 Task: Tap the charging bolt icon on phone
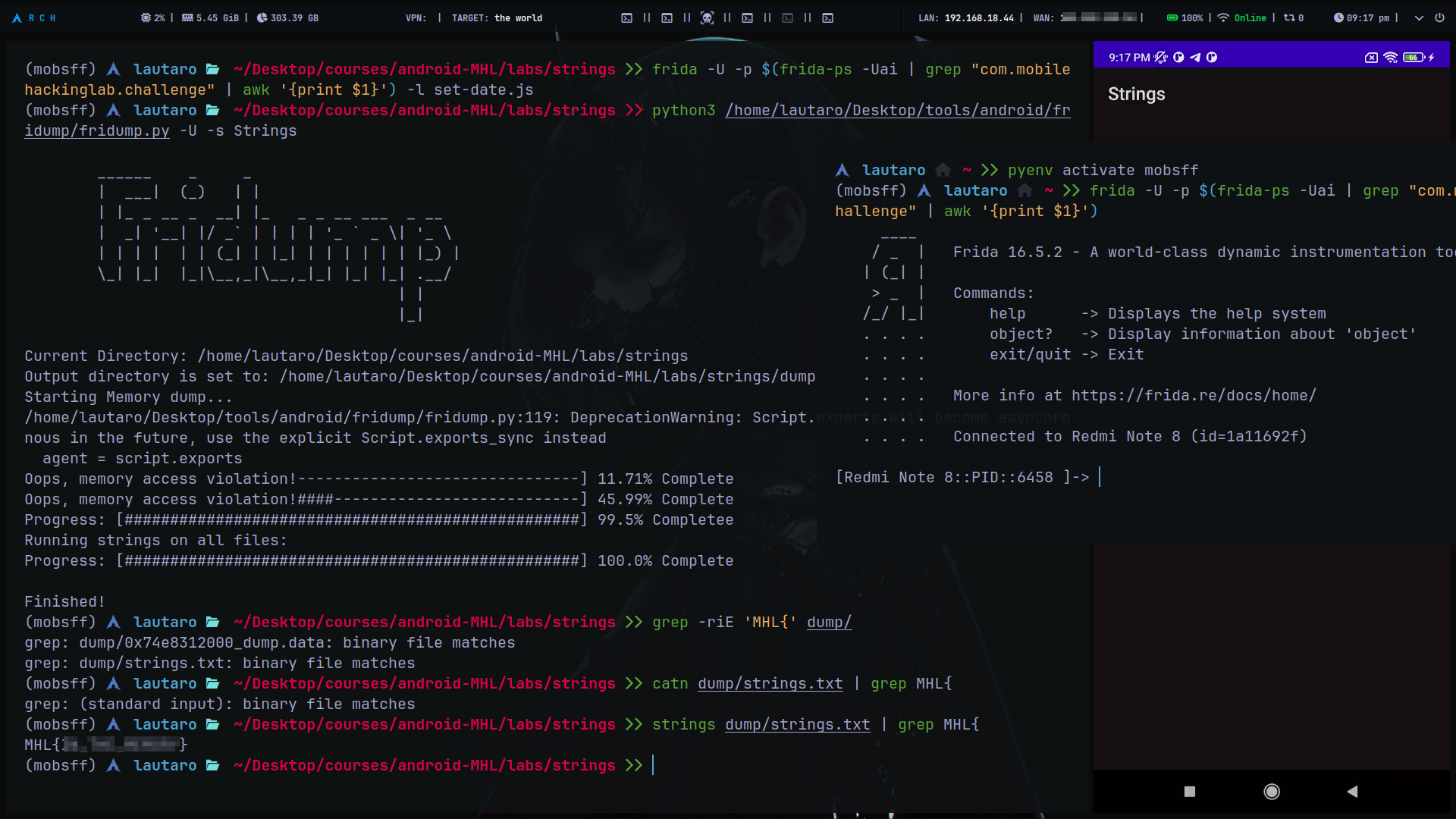coord(1430,57)
